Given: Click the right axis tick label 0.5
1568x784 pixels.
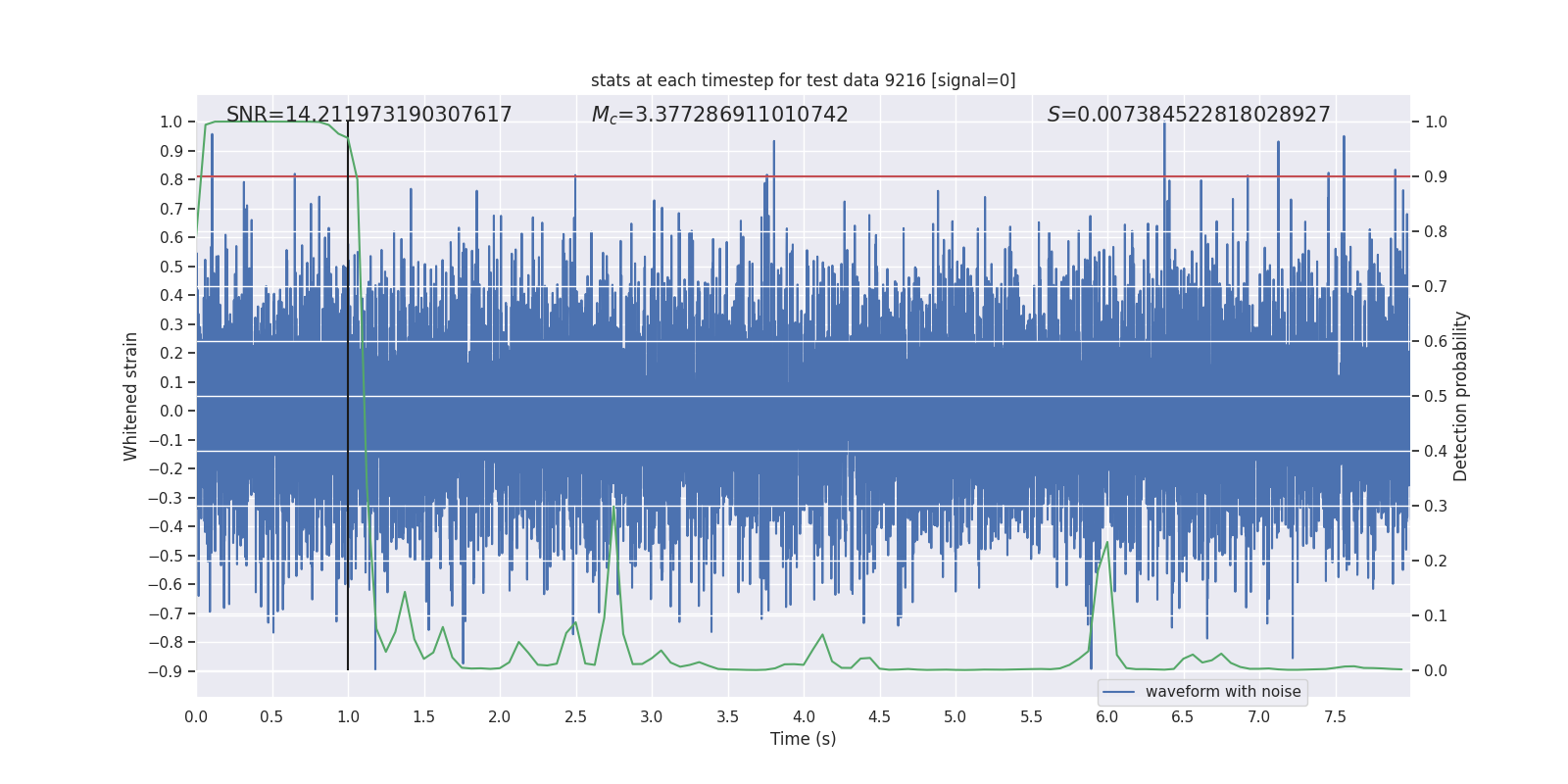Looking at the screenshot, I should pos(1435,397).
